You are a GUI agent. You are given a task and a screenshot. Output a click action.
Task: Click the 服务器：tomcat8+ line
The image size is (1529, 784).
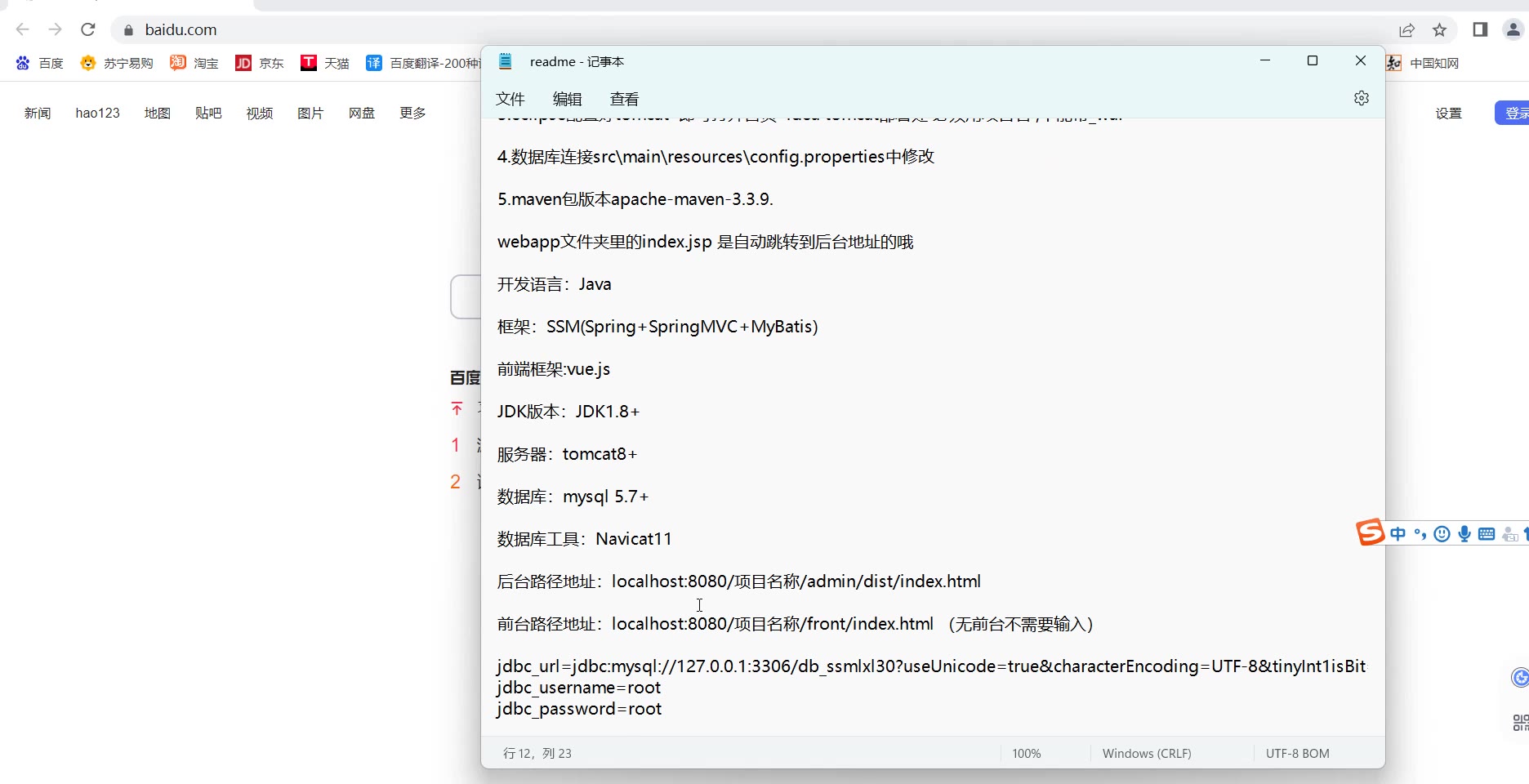pos(567,454)
